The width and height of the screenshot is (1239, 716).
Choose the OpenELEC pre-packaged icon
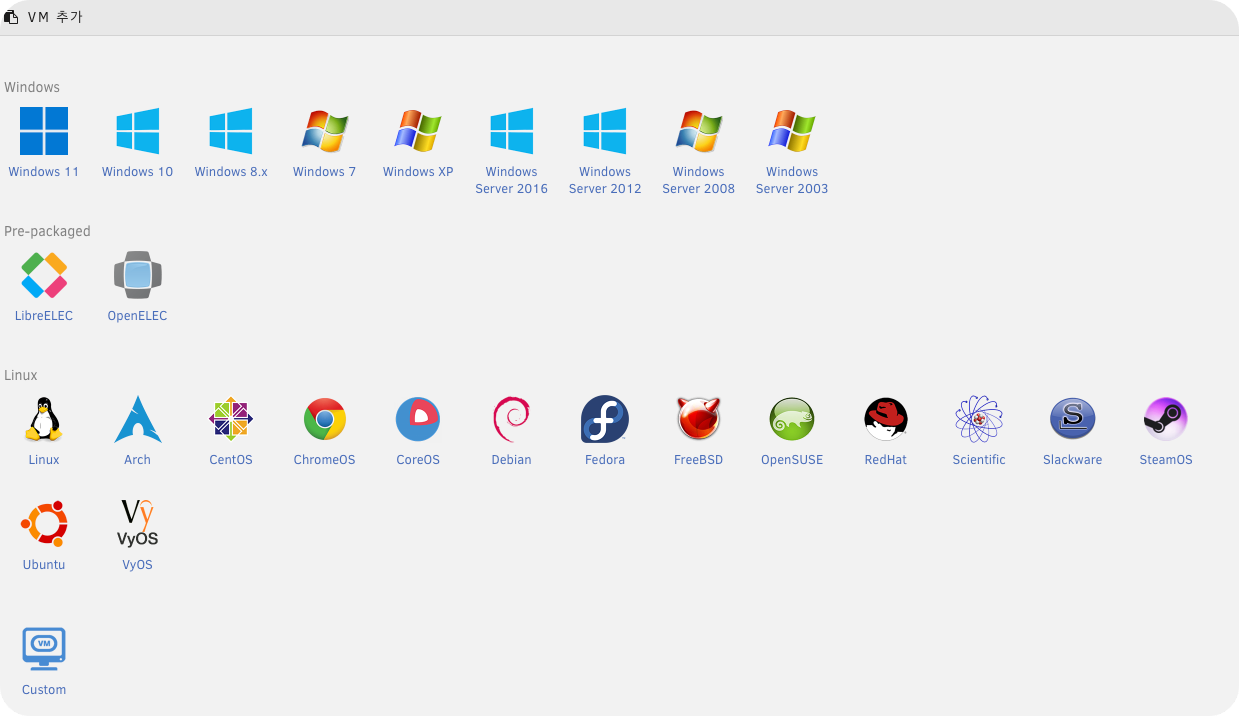[137, 275]
